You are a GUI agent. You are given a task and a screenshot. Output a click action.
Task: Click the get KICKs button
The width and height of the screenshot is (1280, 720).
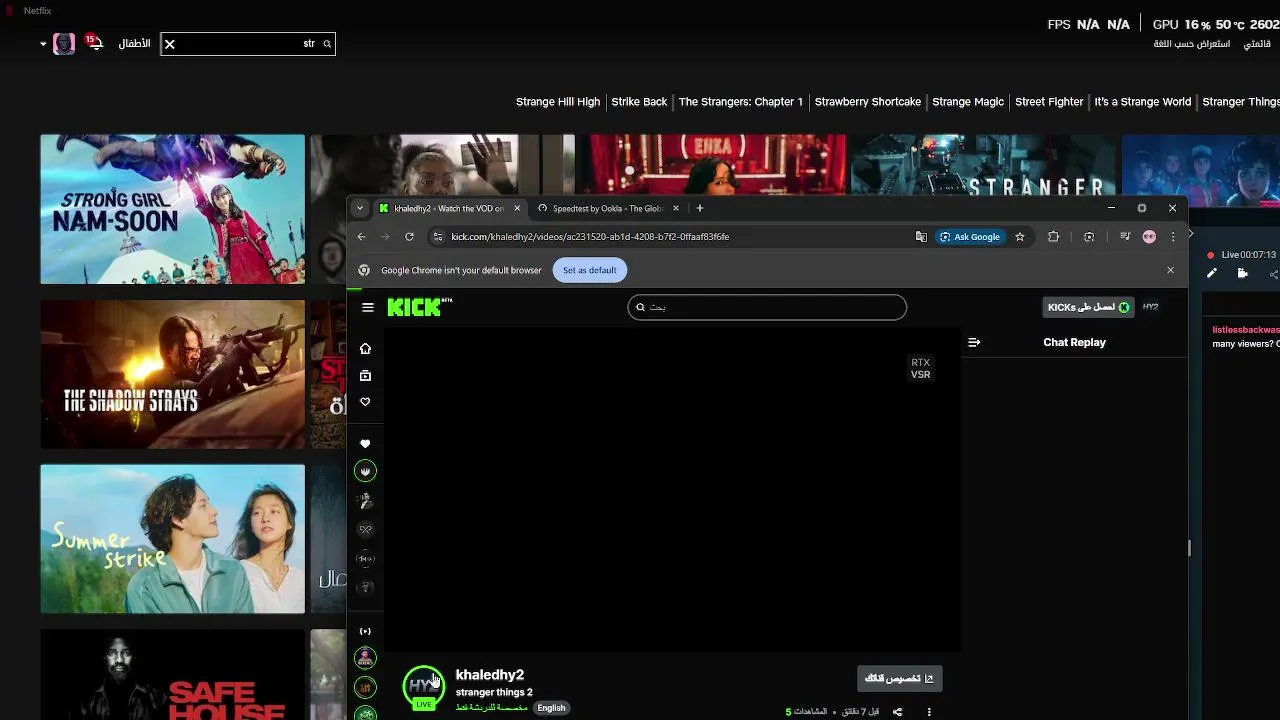tap(1088, 307)
